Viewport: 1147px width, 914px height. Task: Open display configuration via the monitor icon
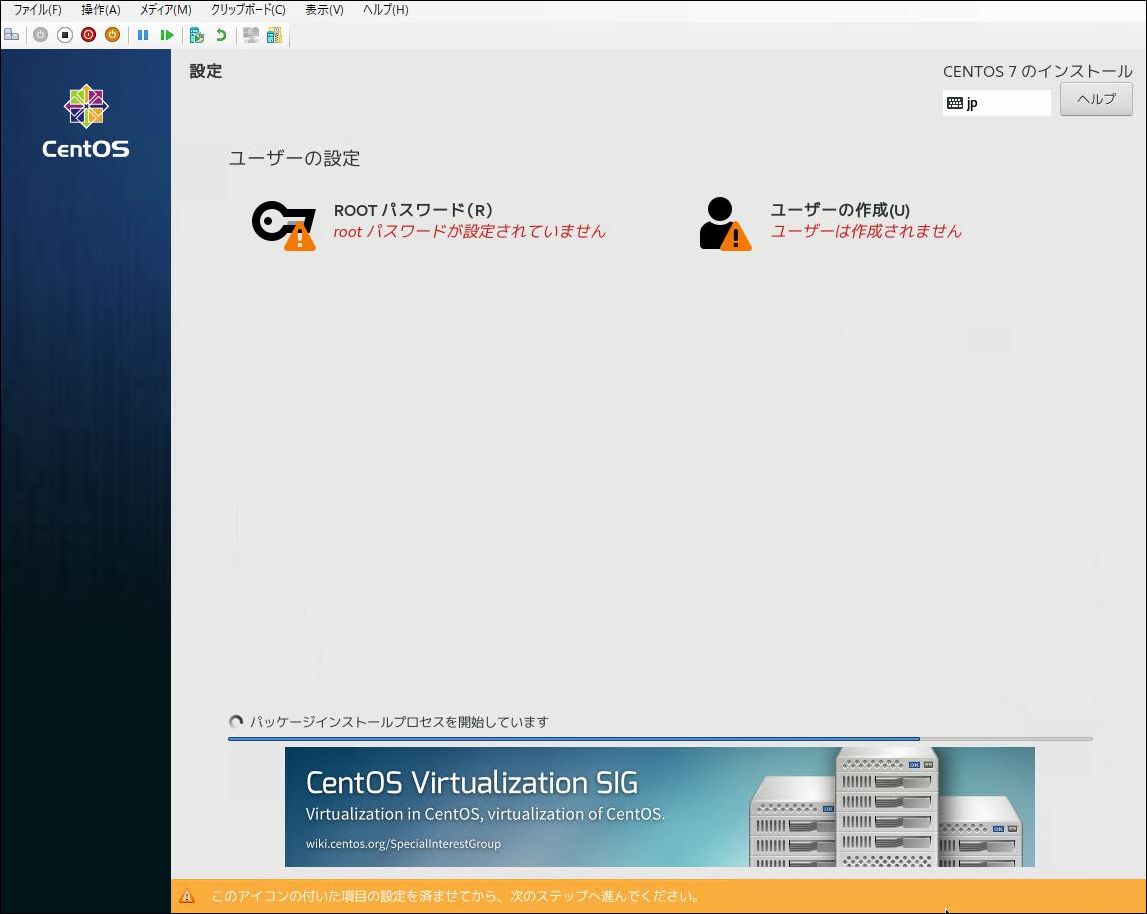click(249, 34)
